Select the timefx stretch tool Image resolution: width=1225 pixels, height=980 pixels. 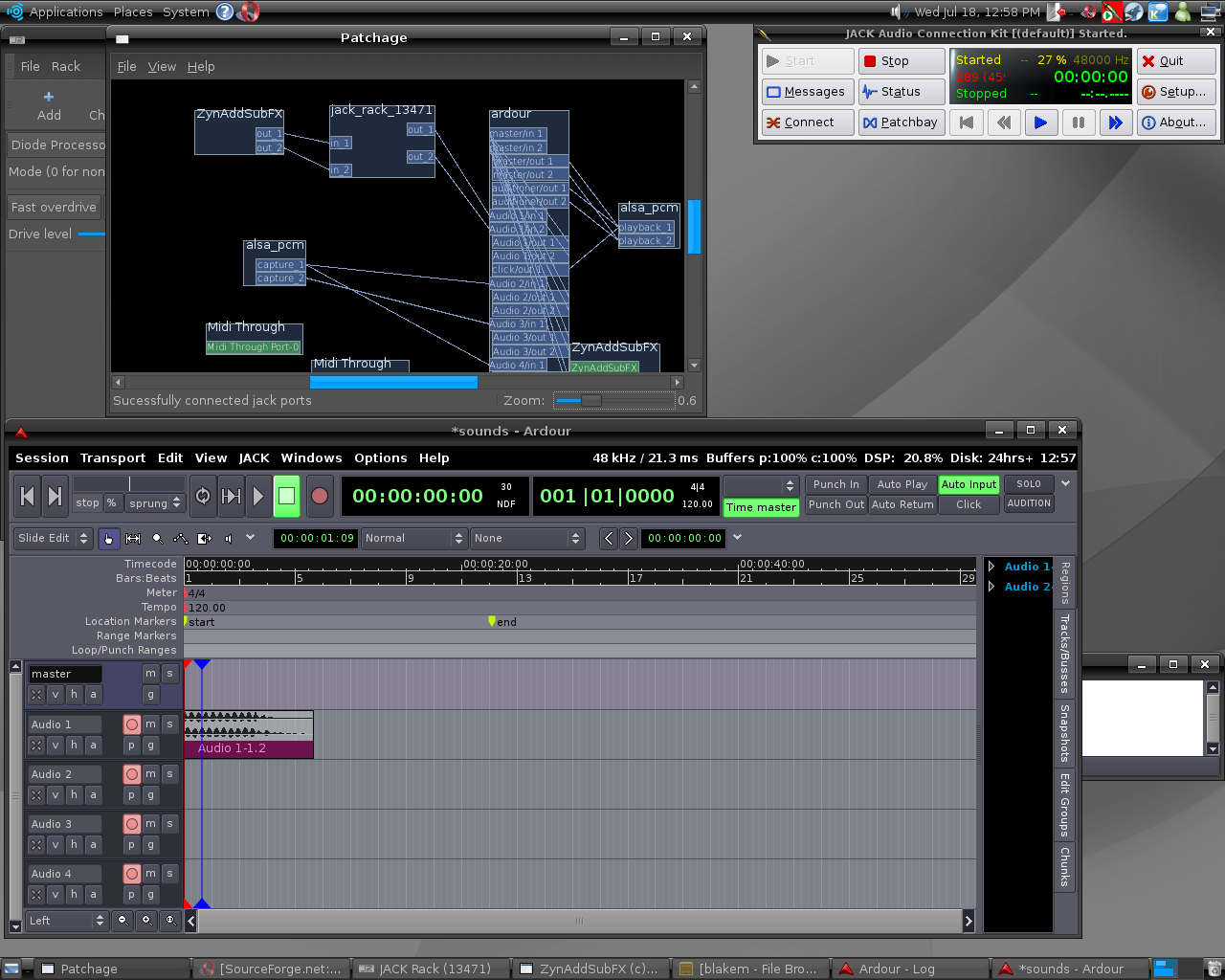click(205, 539)
